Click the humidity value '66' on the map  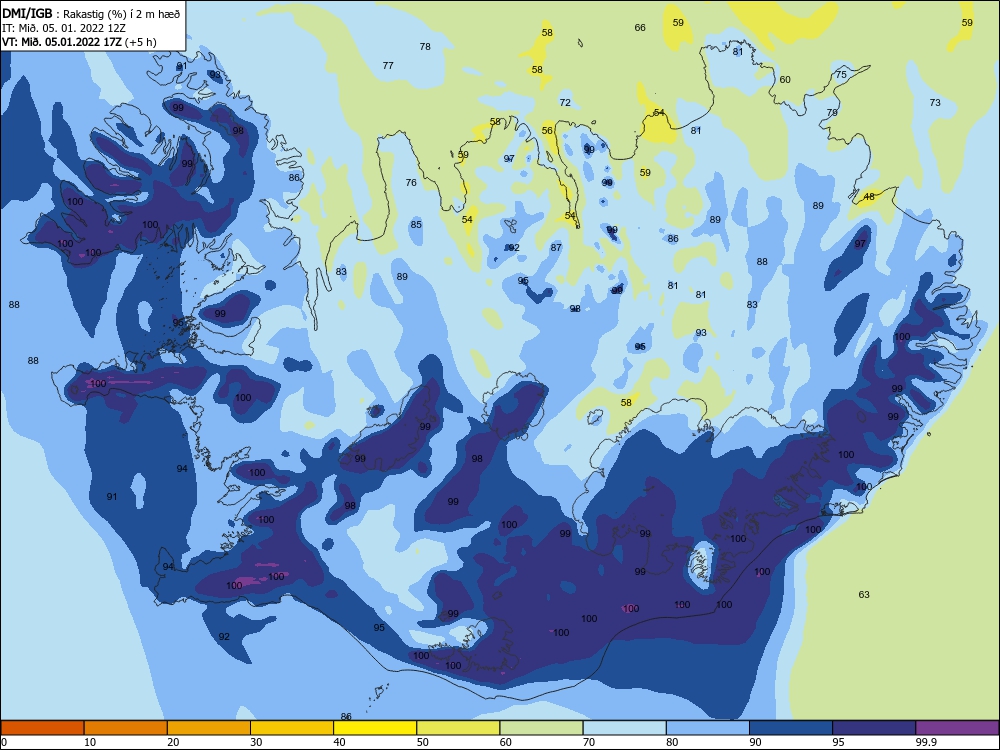(640, 27)
